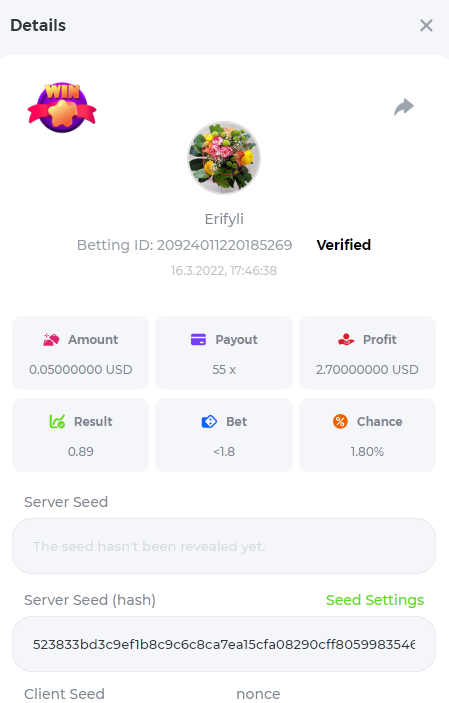The image size is (449, 703).
Task: Click the Erifyli username
Action: click(x=224, y=219)
